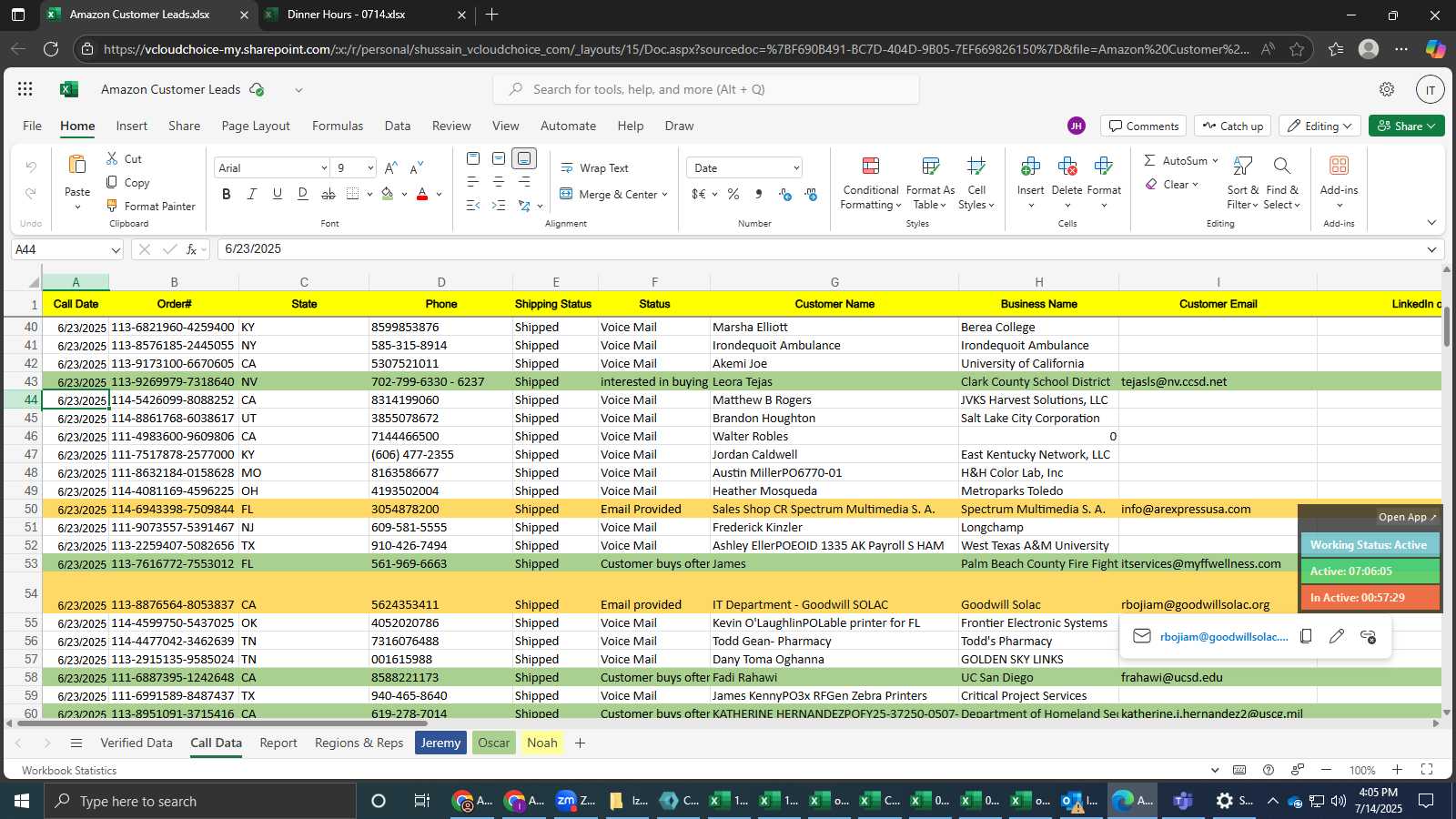
Task: Toggle Underline formatting
Action: click(x=278, y=194)
